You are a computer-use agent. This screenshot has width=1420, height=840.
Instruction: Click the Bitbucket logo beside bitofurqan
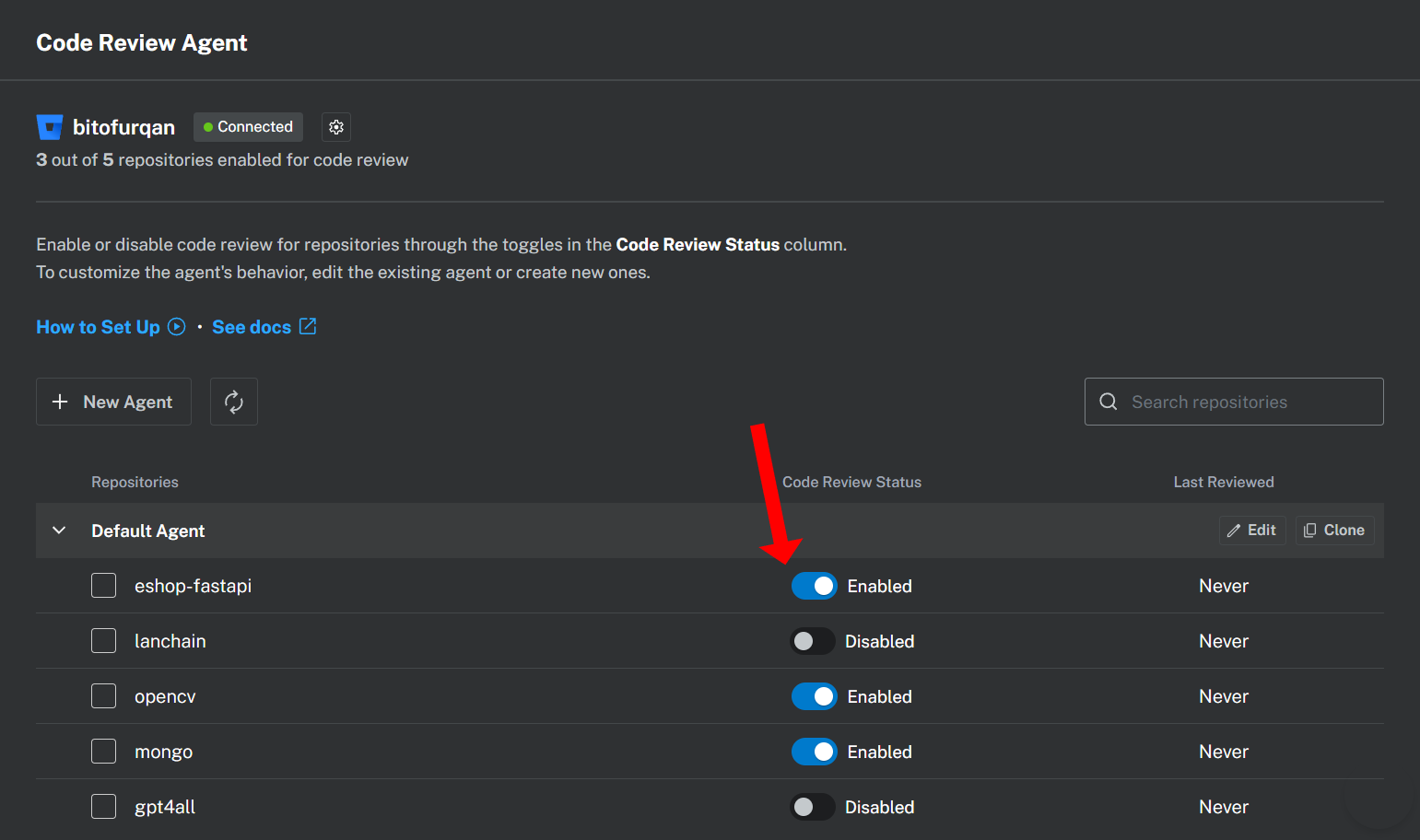(50, 127)
